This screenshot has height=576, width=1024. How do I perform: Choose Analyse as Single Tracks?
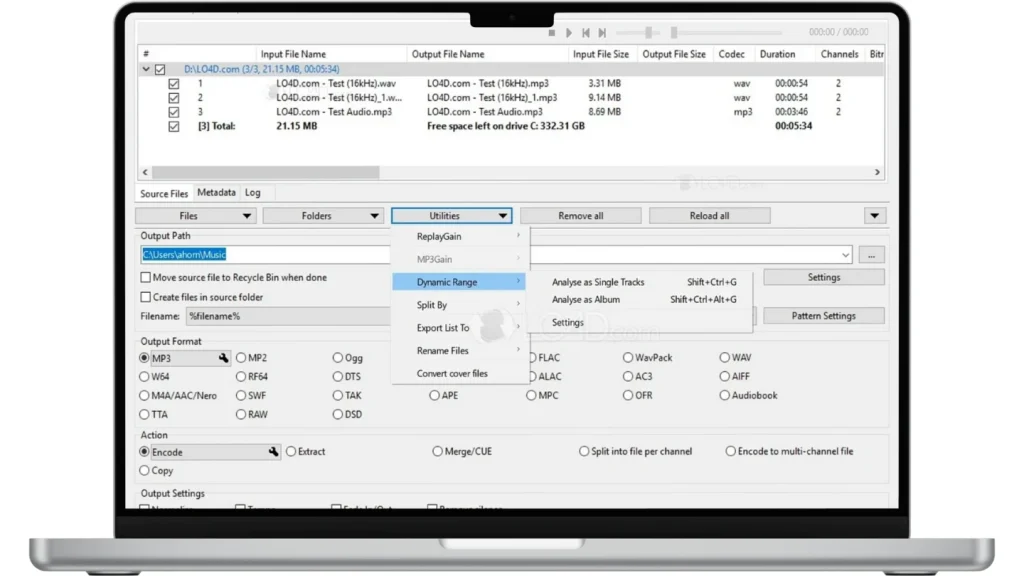click(598, 283)
